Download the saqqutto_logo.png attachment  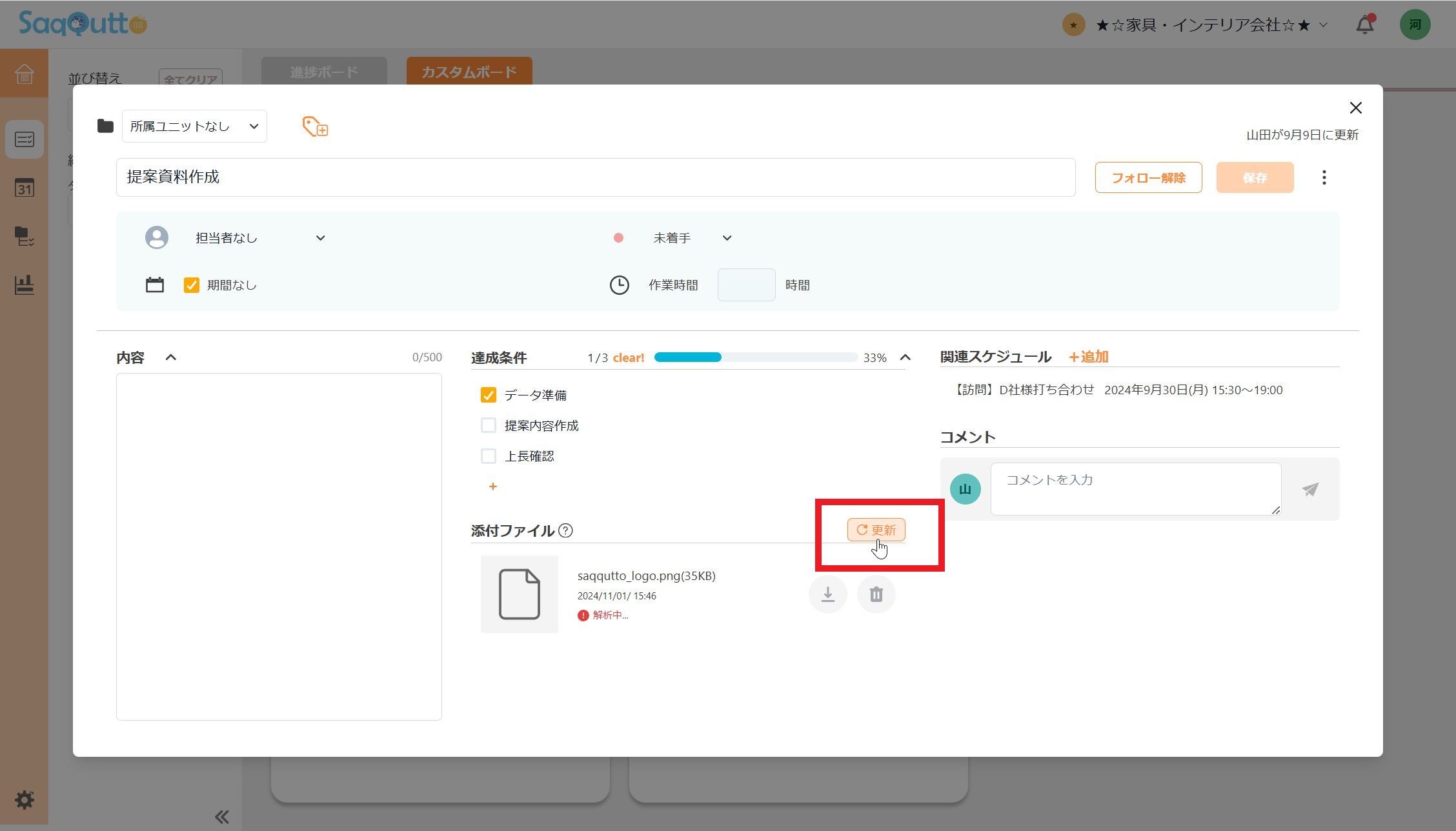(827, 594)
